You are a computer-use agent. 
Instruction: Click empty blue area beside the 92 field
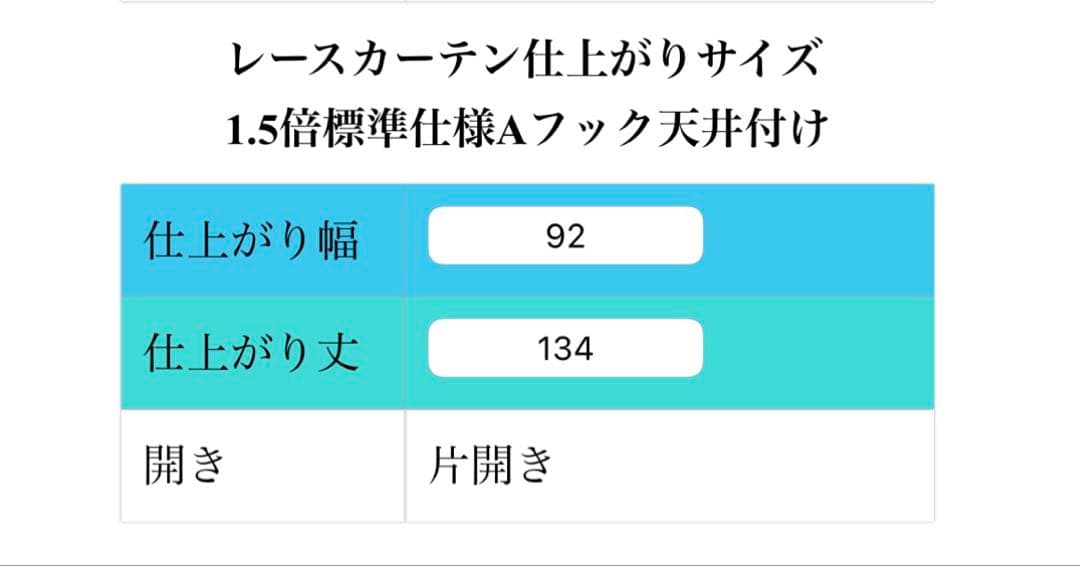818,240
